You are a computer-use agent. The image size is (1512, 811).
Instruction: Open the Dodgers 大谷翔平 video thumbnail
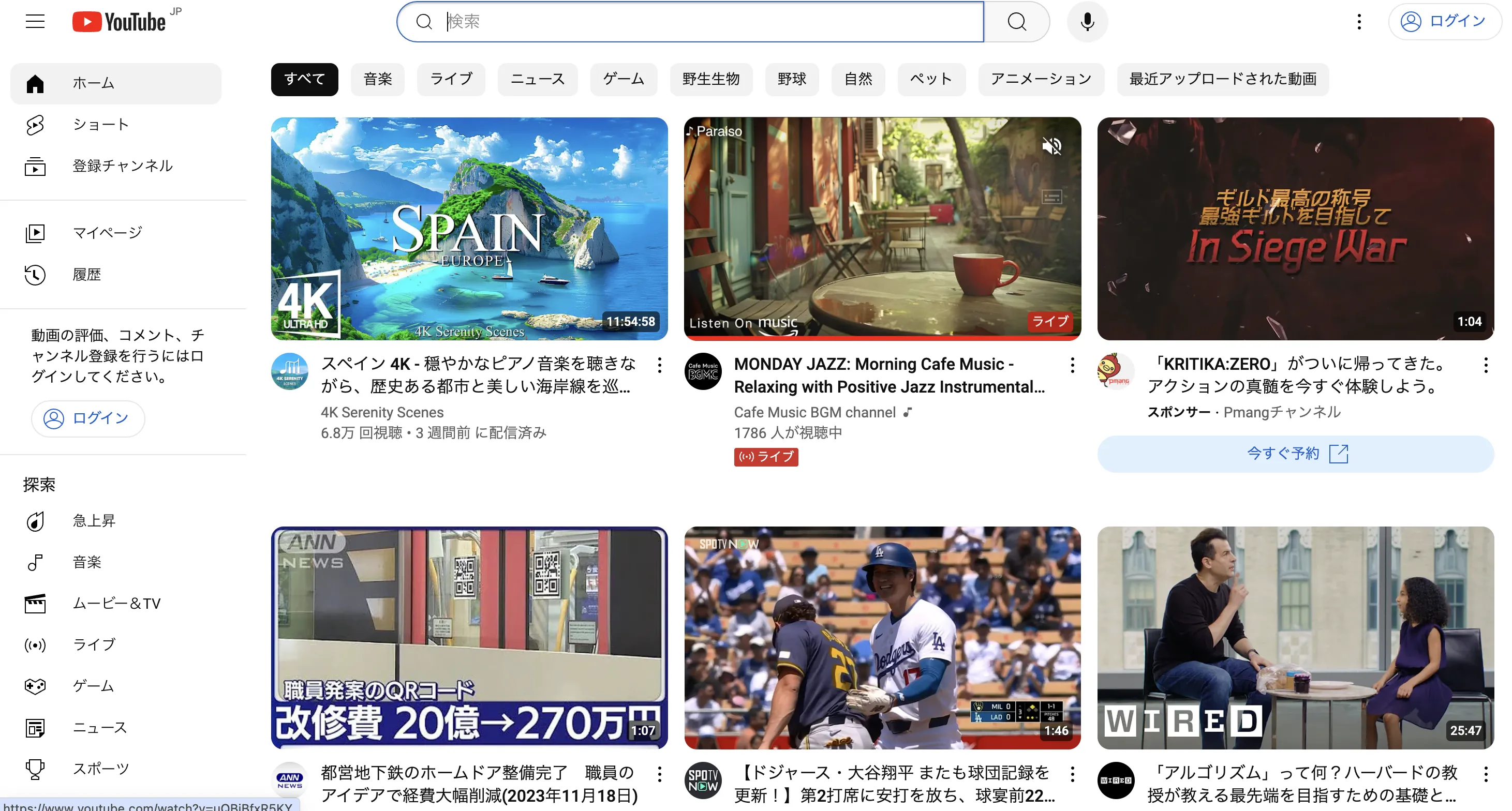pyautogui.click(x=882, y=638)
